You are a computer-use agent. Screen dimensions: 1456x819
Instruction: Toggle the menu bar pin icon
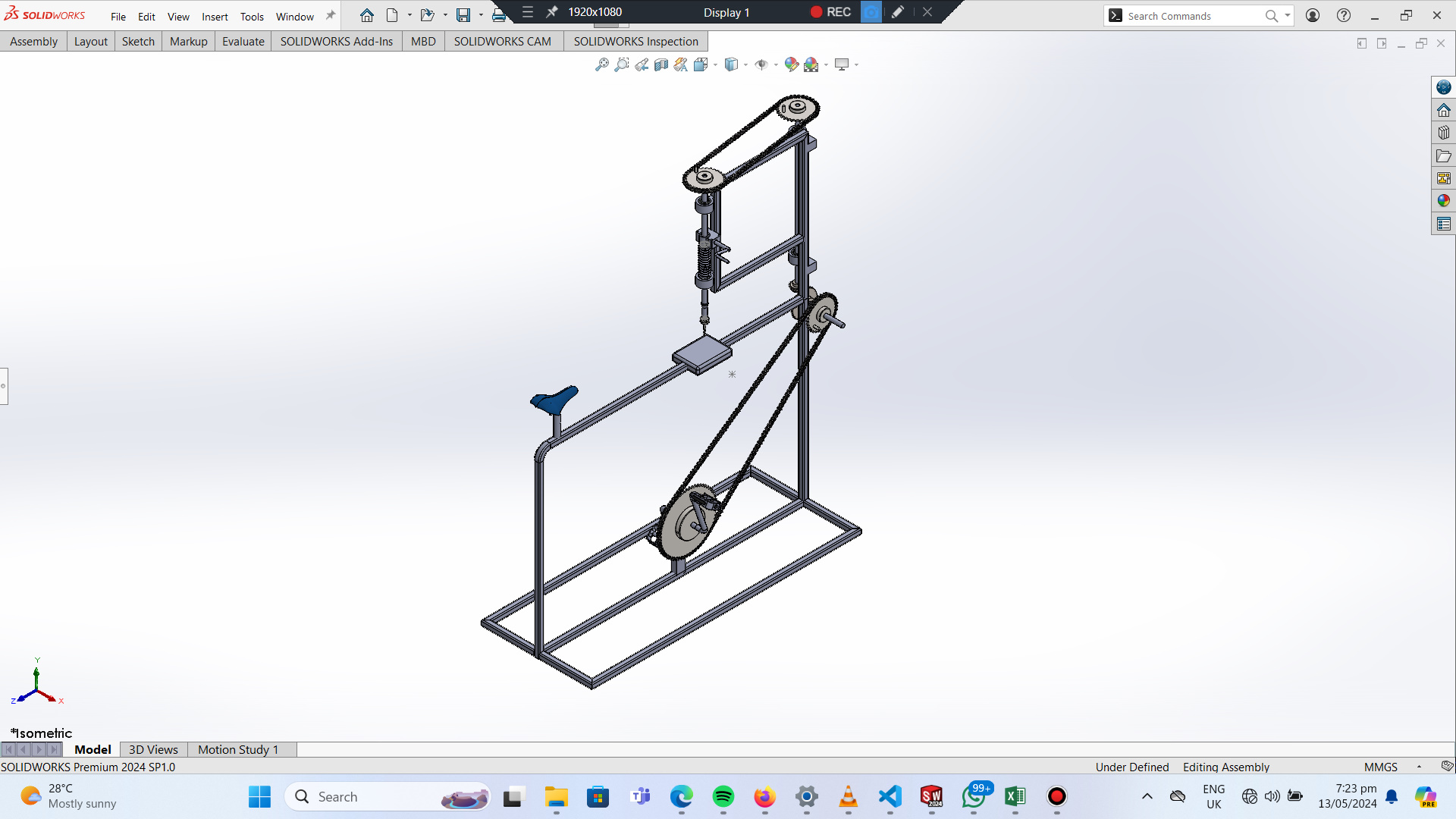331,15
